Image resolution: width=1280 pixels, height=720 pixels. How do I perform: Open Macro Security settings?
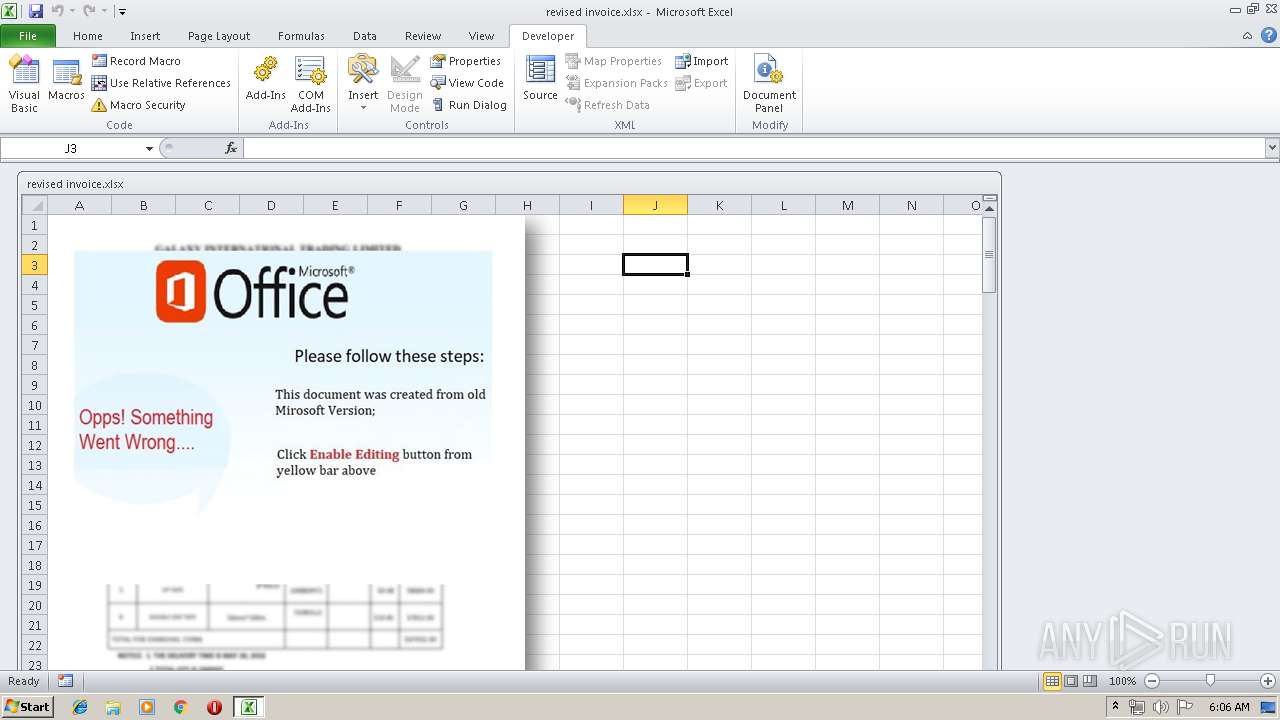[x=138, y=105]
